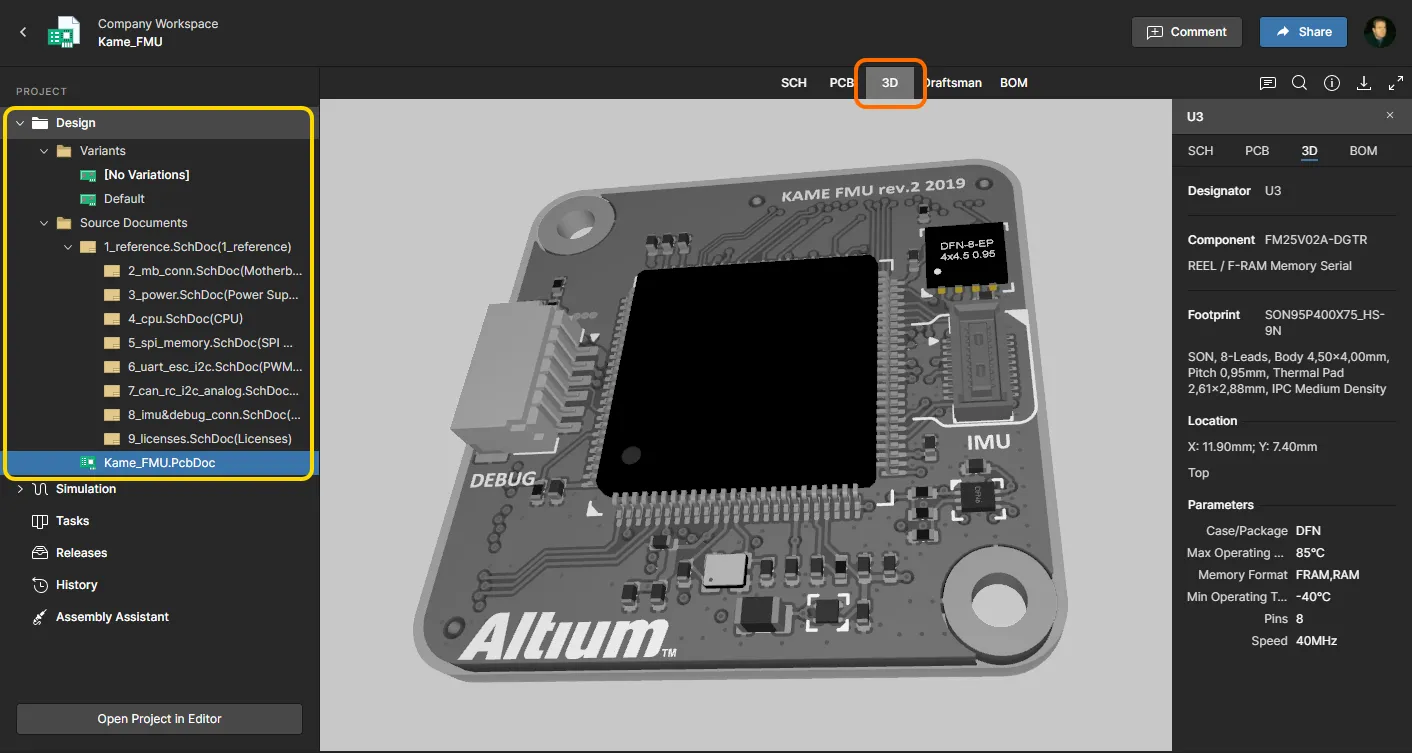
Task: Click the Assembly Assistant tool icon
Action: [40, 617]
